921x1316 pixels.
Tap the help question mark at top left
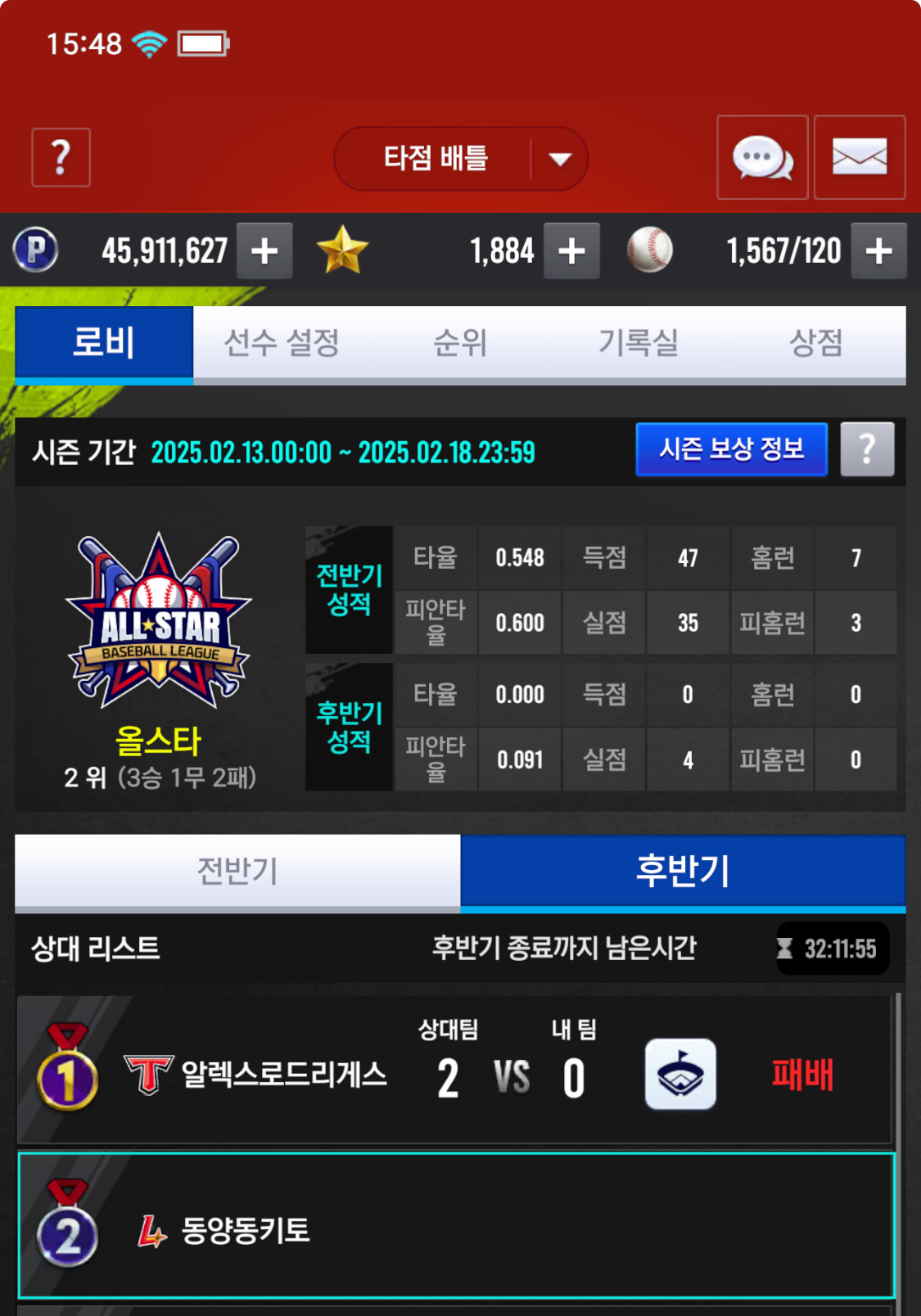click(x=61, y=157)
